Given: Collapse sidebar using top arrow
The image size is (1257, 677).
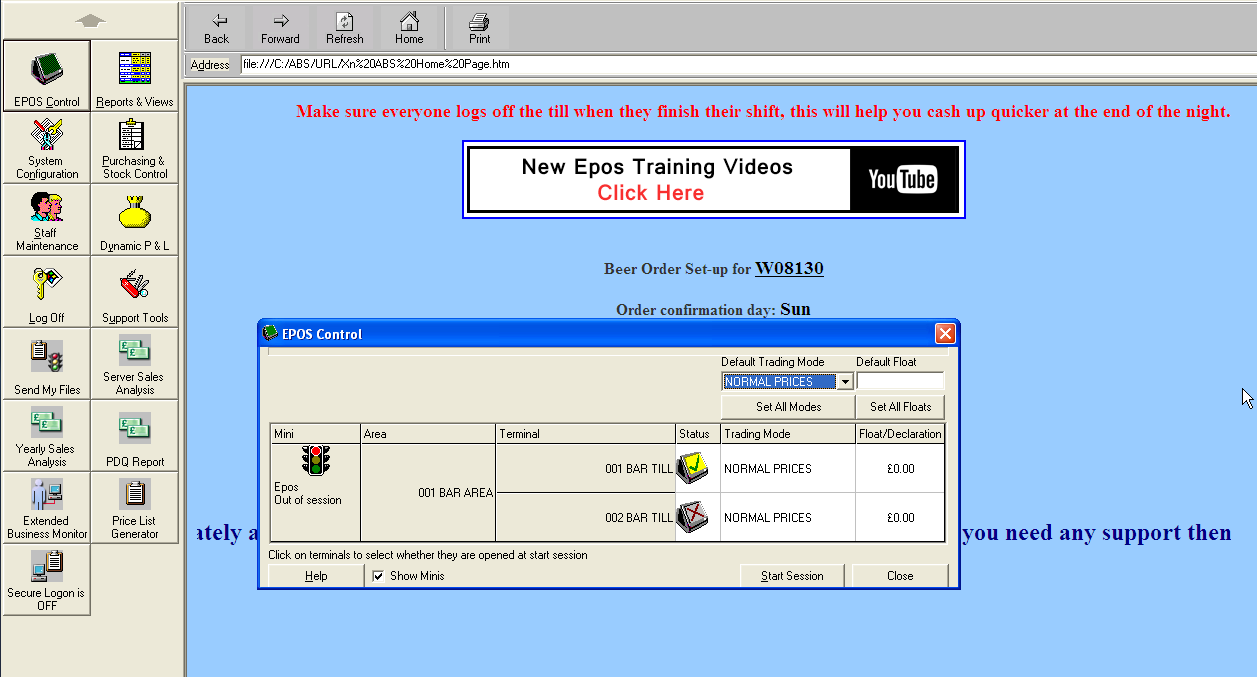Looking at the screenshot, I should (x=90, y=20).
